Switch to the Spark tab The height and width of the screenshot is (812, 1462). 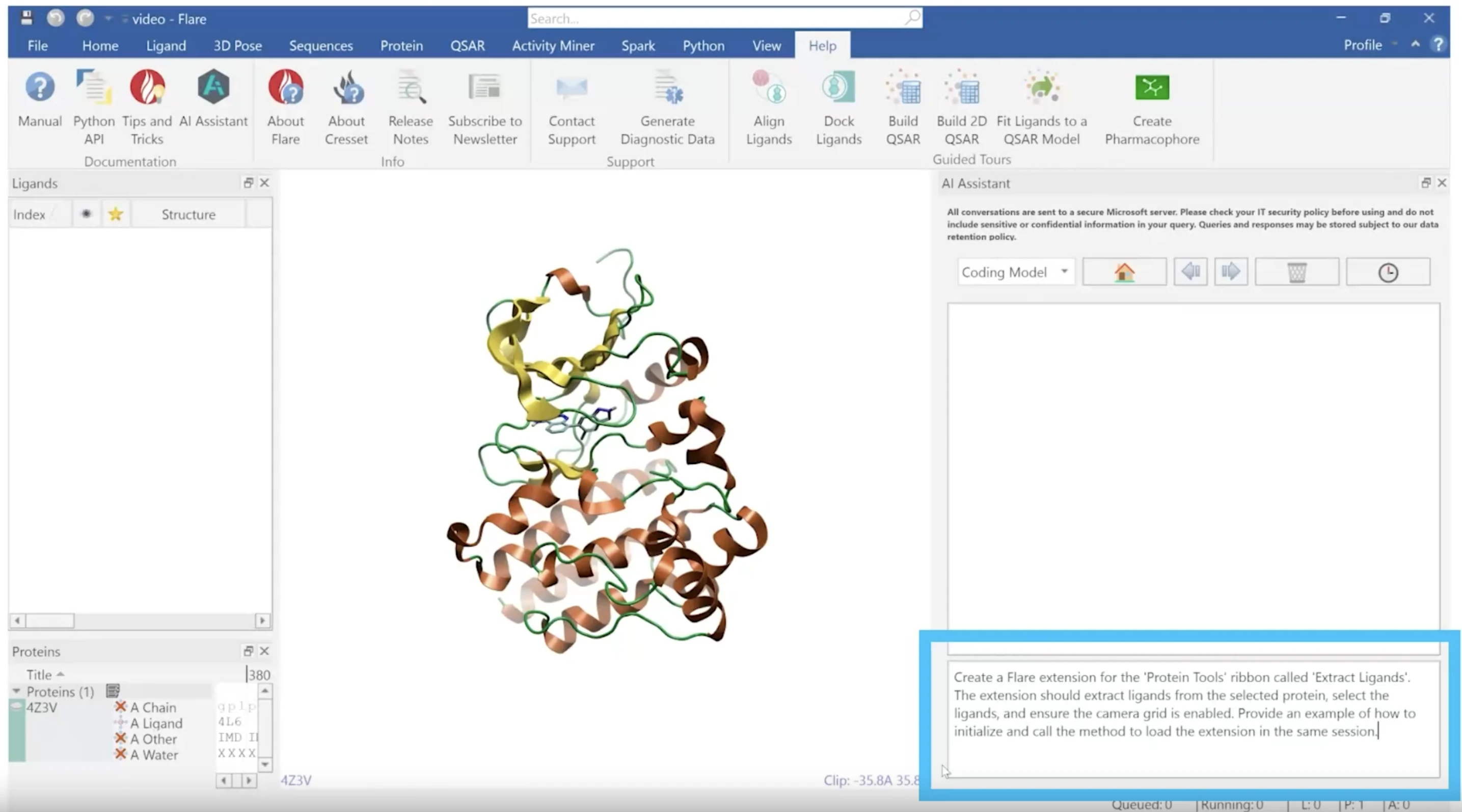[x=638, y=45]
